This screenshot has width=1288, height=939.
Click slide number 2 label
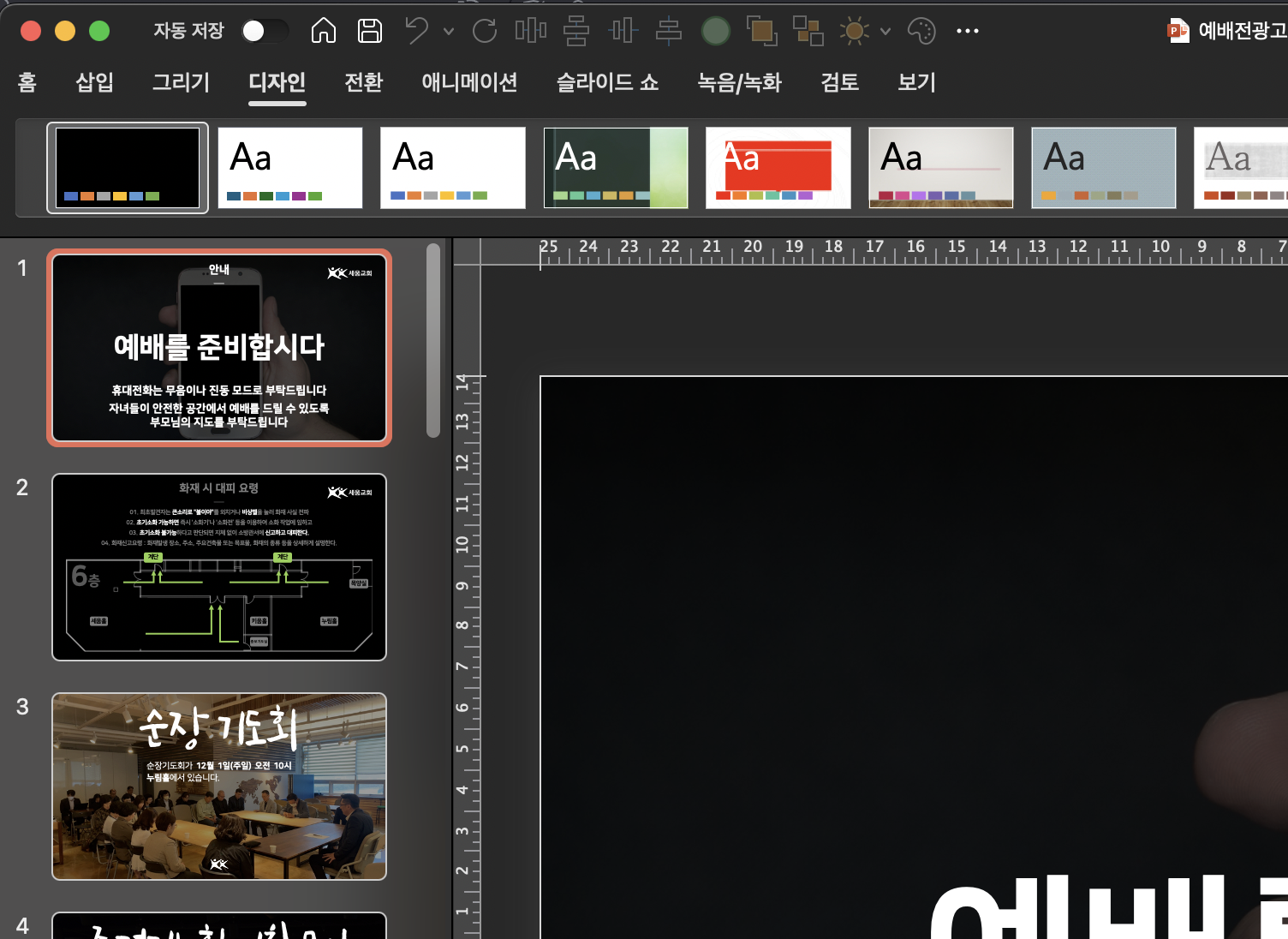(22, 487)
